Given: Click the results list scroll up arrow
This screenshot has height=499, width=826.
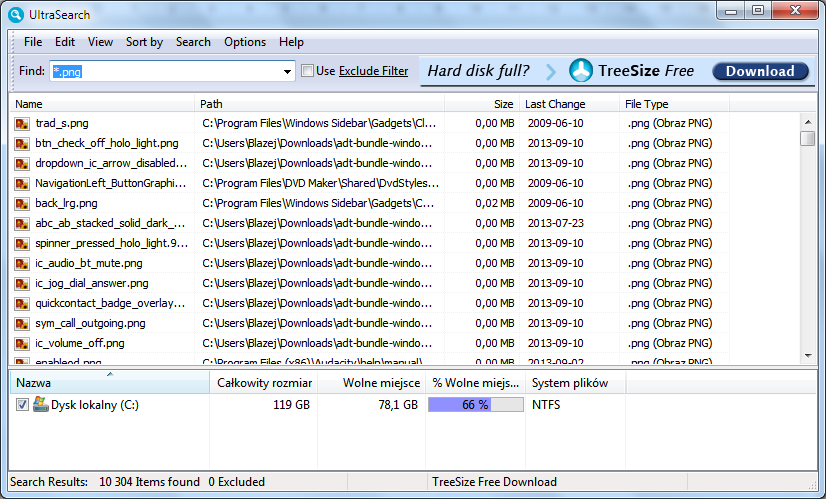Looking at the screenshot, I should coord(808,122).
